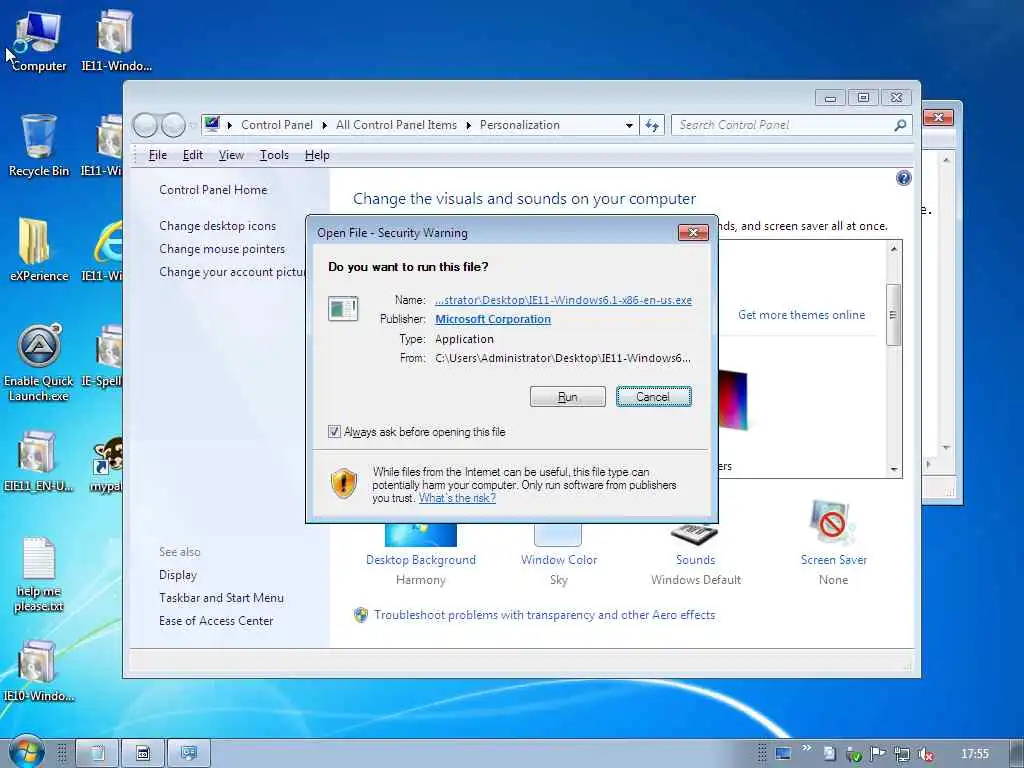Open the Display link under See also
1024x768 pixels.
pos(178,575)
